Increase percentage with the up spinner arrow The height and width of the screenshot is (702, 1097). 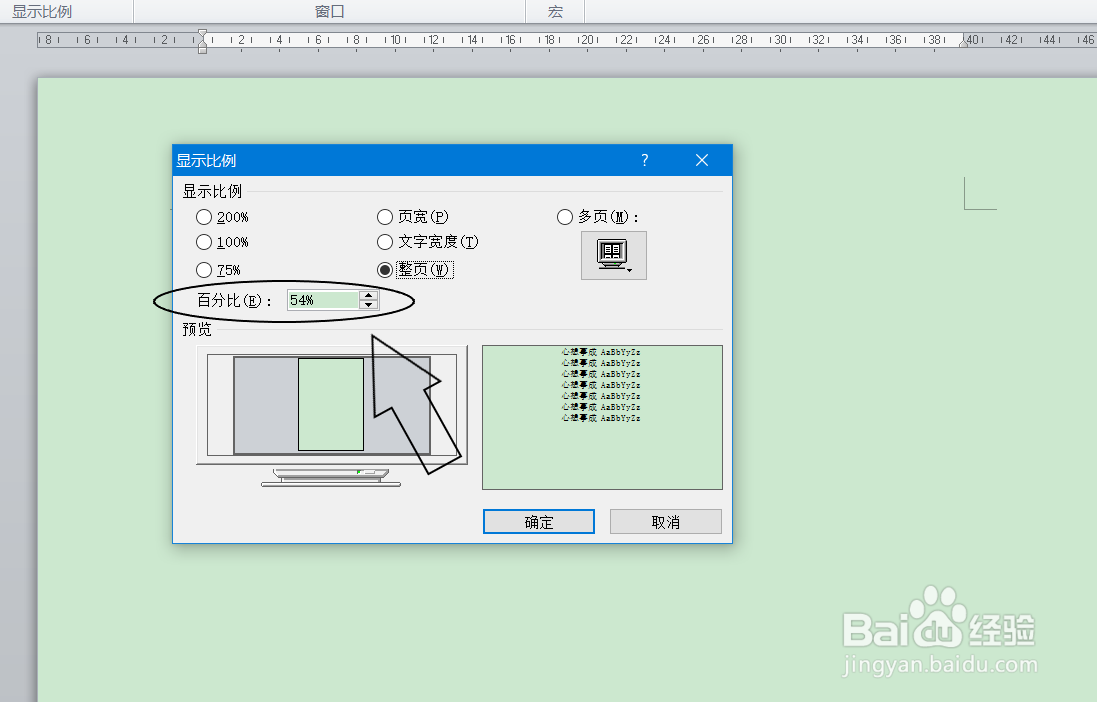click(369, 295)
